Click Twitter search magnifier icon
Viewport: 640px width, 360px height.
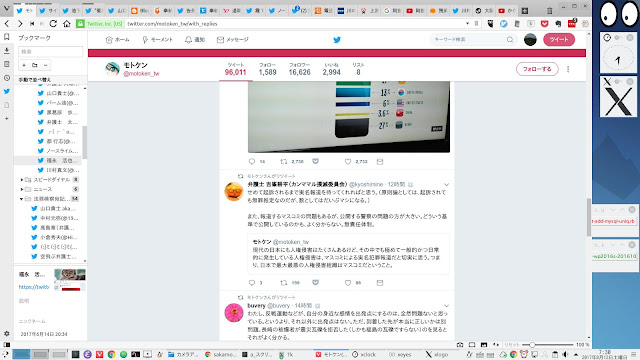pyautogui.click(x=510, y=40)
